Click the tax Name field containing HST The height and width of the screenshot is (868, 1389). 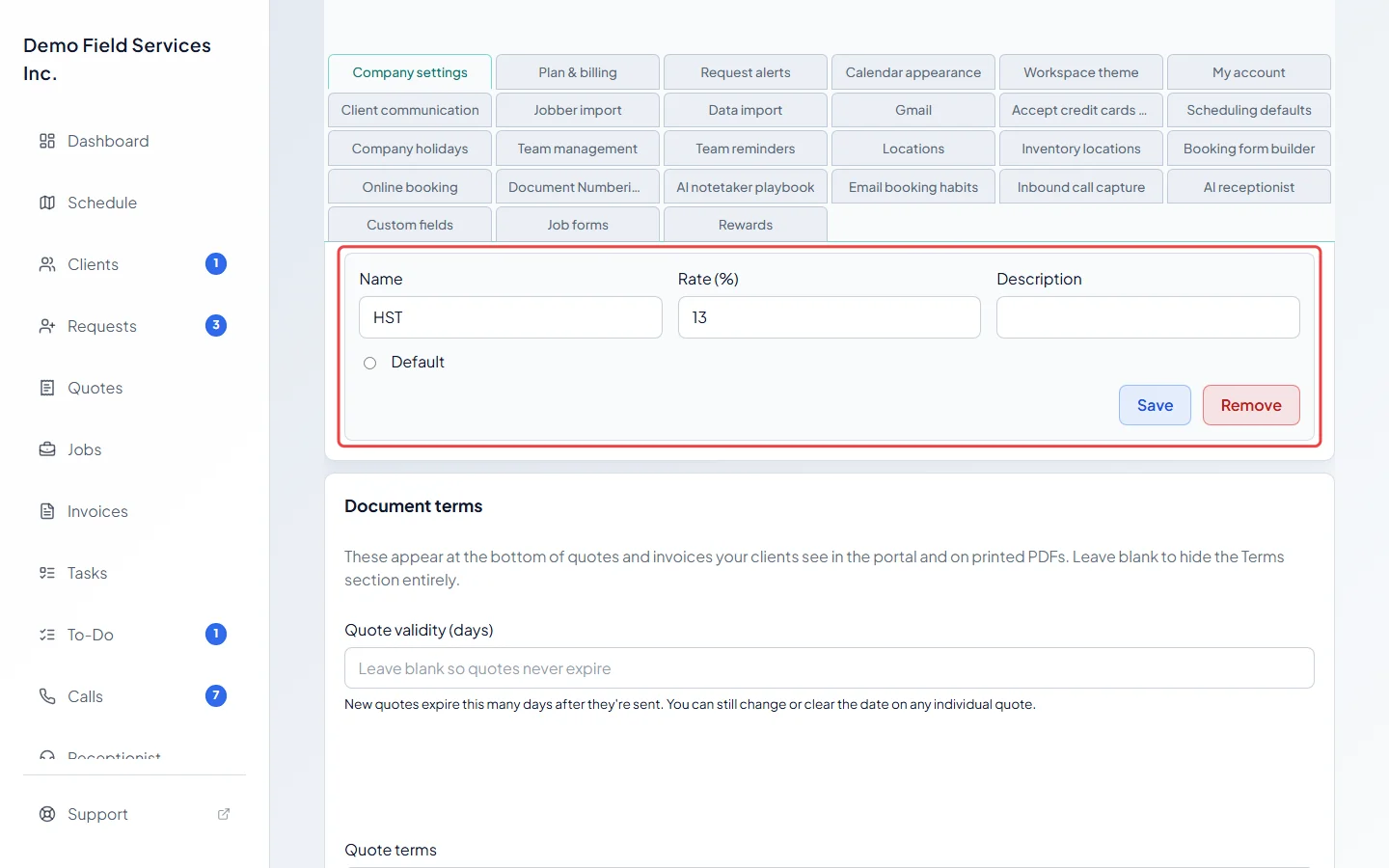(510, 317)
